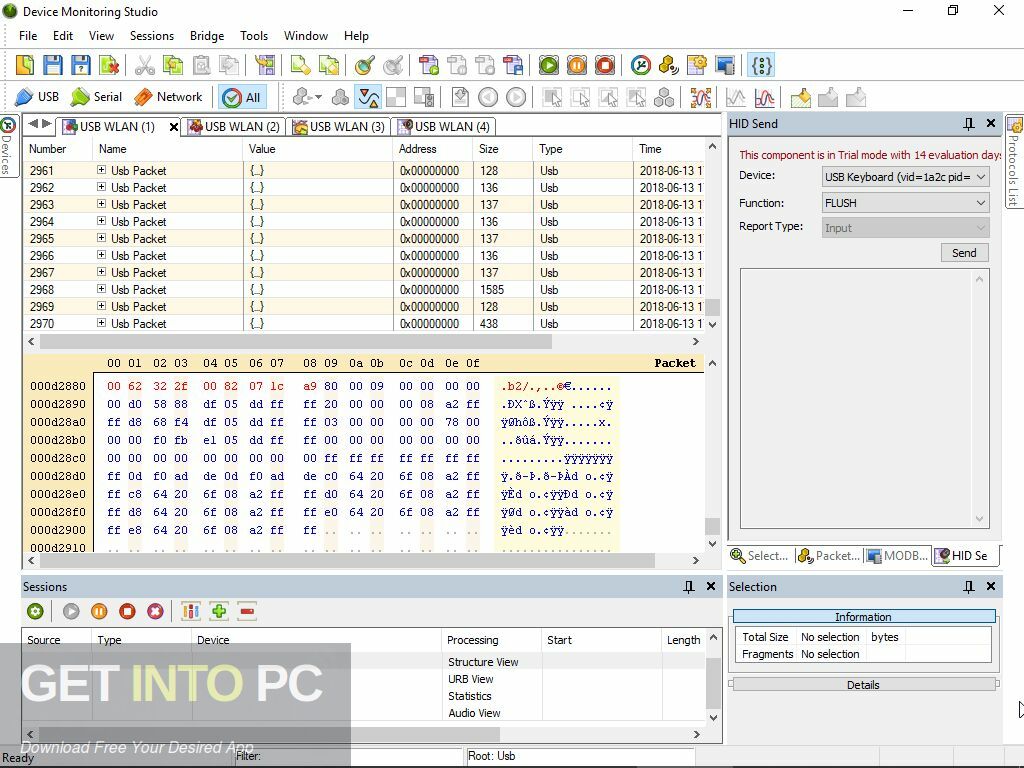
Task: Expand Usb Packet row 2964
Action: pos(101,221)
